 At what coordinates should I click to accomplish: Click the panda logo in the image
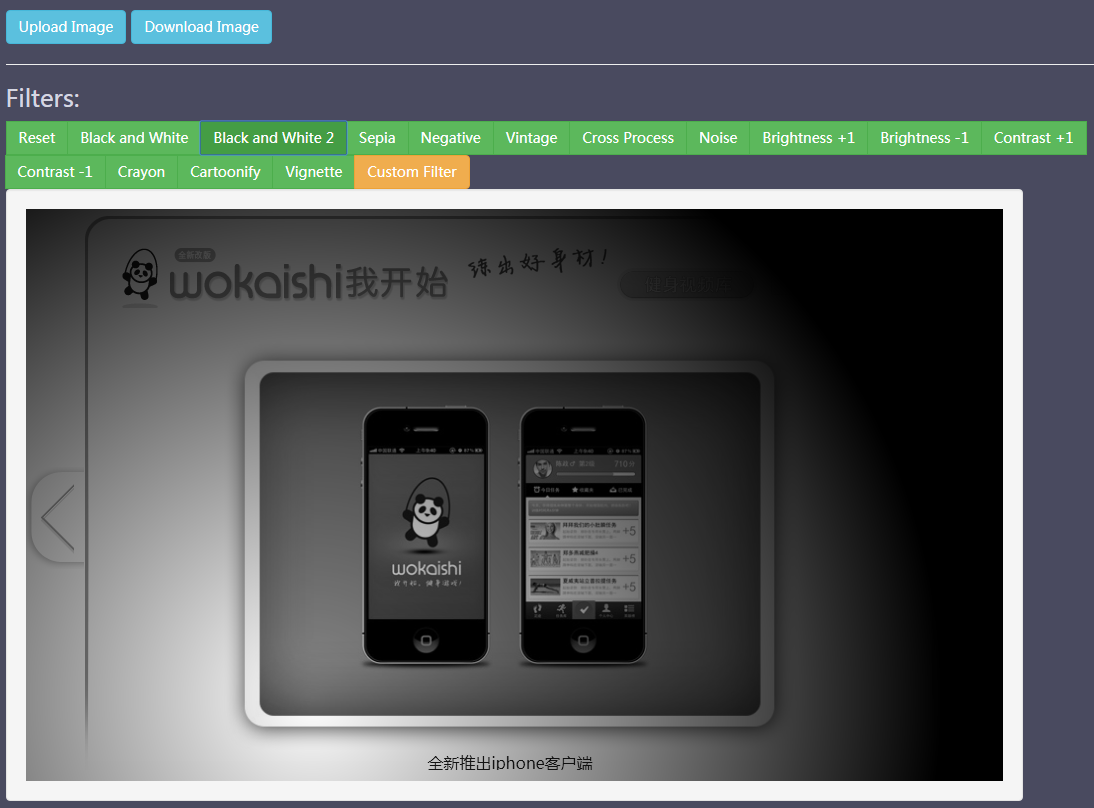click(x=140, y=277)
